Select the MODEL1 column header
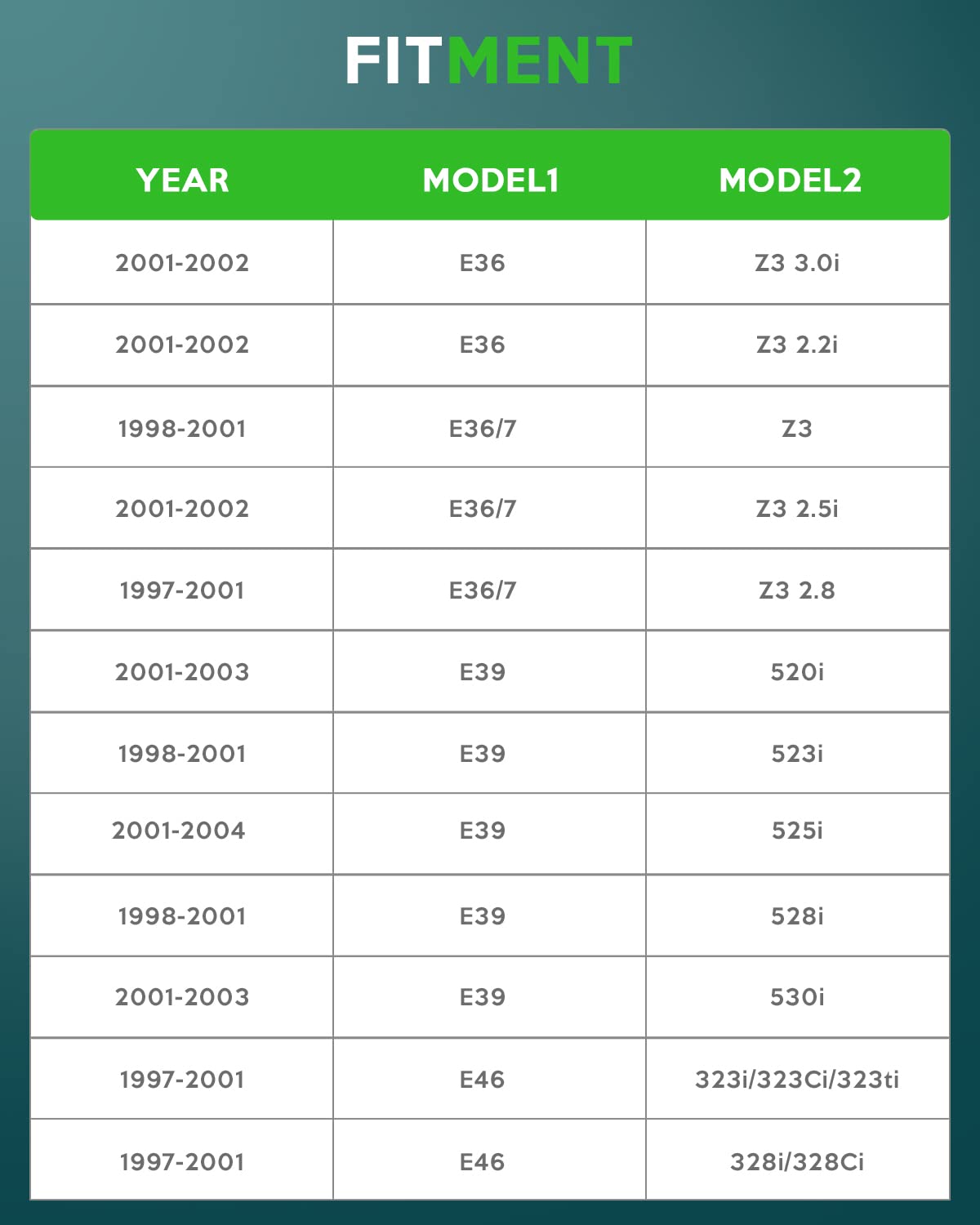This screenshot has height=1225, width=980. 490,180
